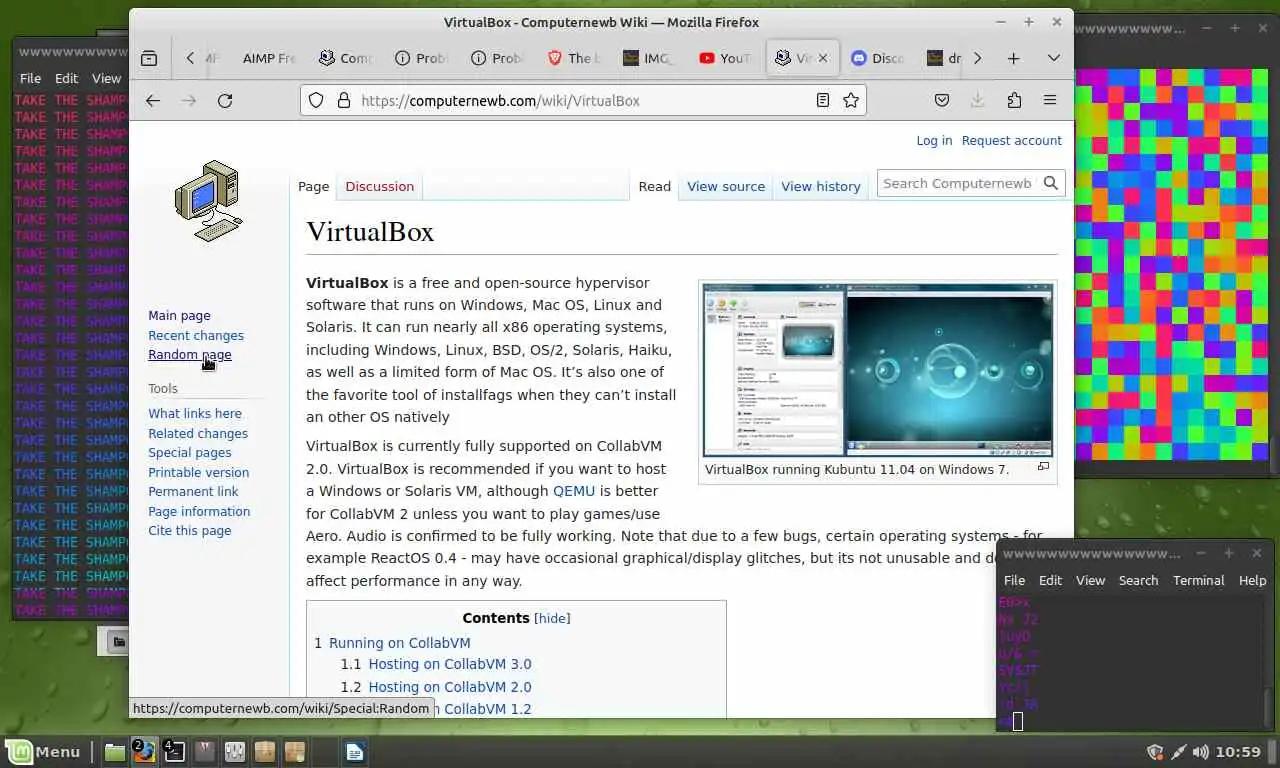Reload the current VirtualBox wiki page
The width and height of the screenshot is (1280, 768).
(x=225, y=100)
